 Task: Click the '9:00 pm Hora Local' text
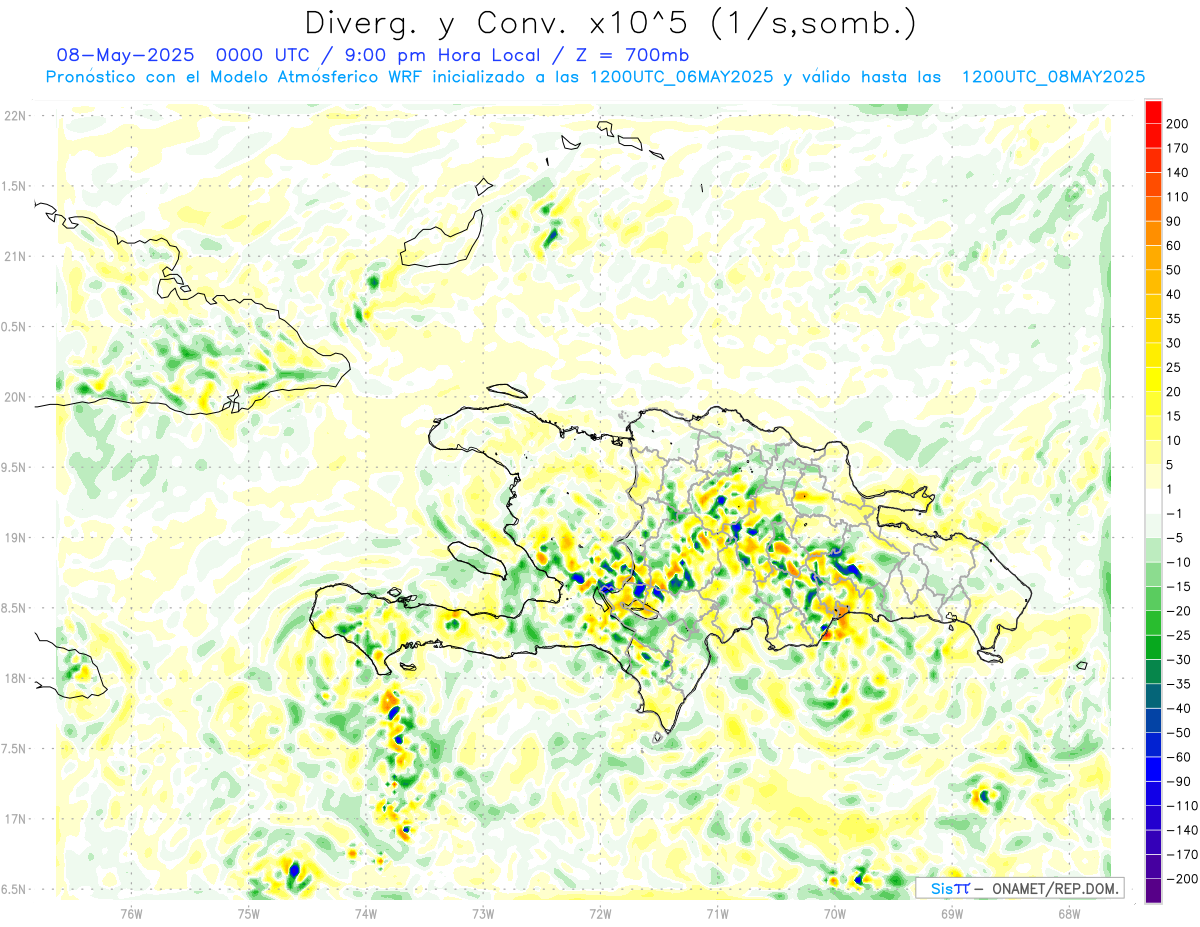[x=438, y=55]
